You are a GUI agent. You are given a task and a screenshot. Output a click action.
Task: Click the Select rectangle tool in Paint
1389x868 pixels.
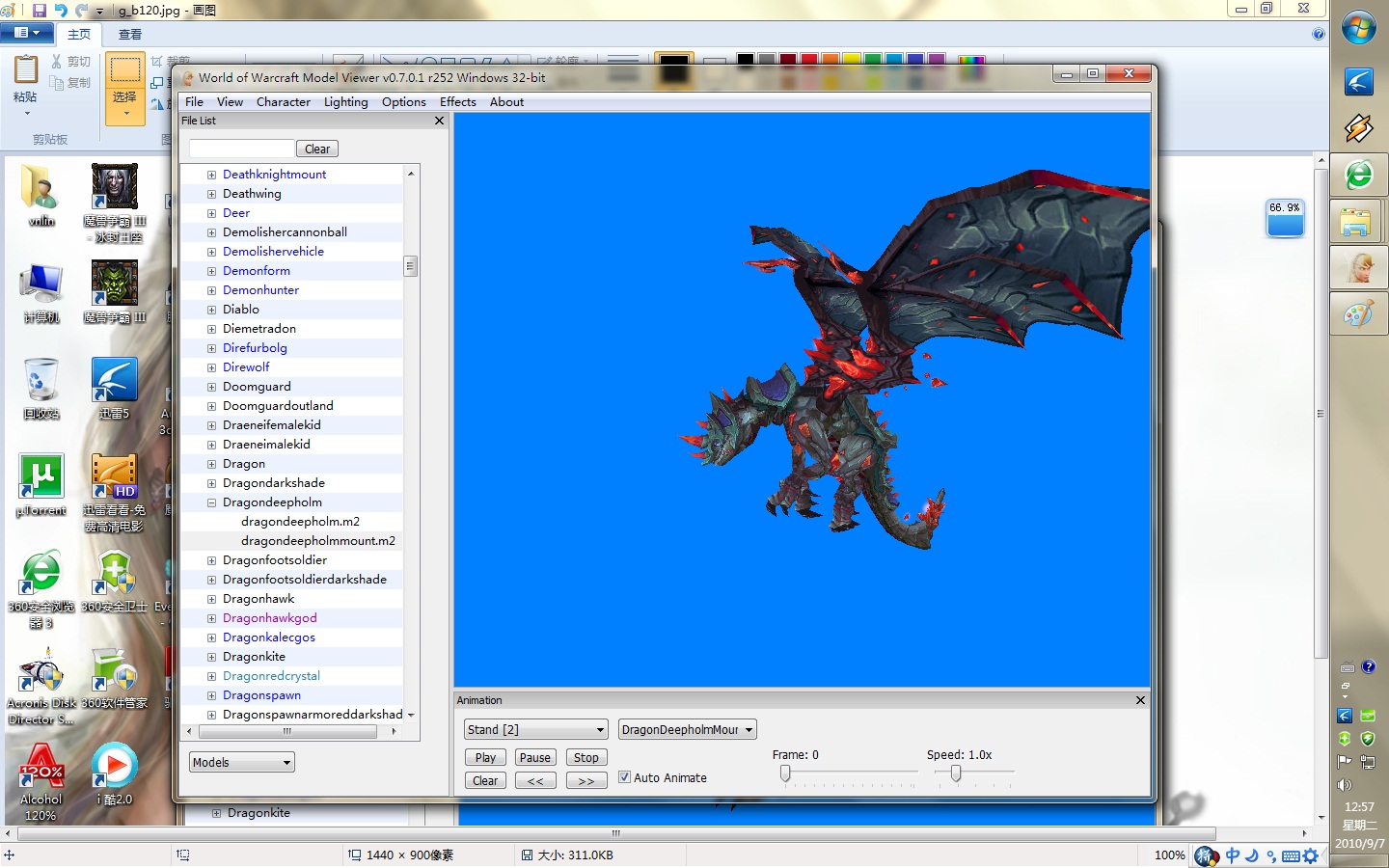pos(124,71)
